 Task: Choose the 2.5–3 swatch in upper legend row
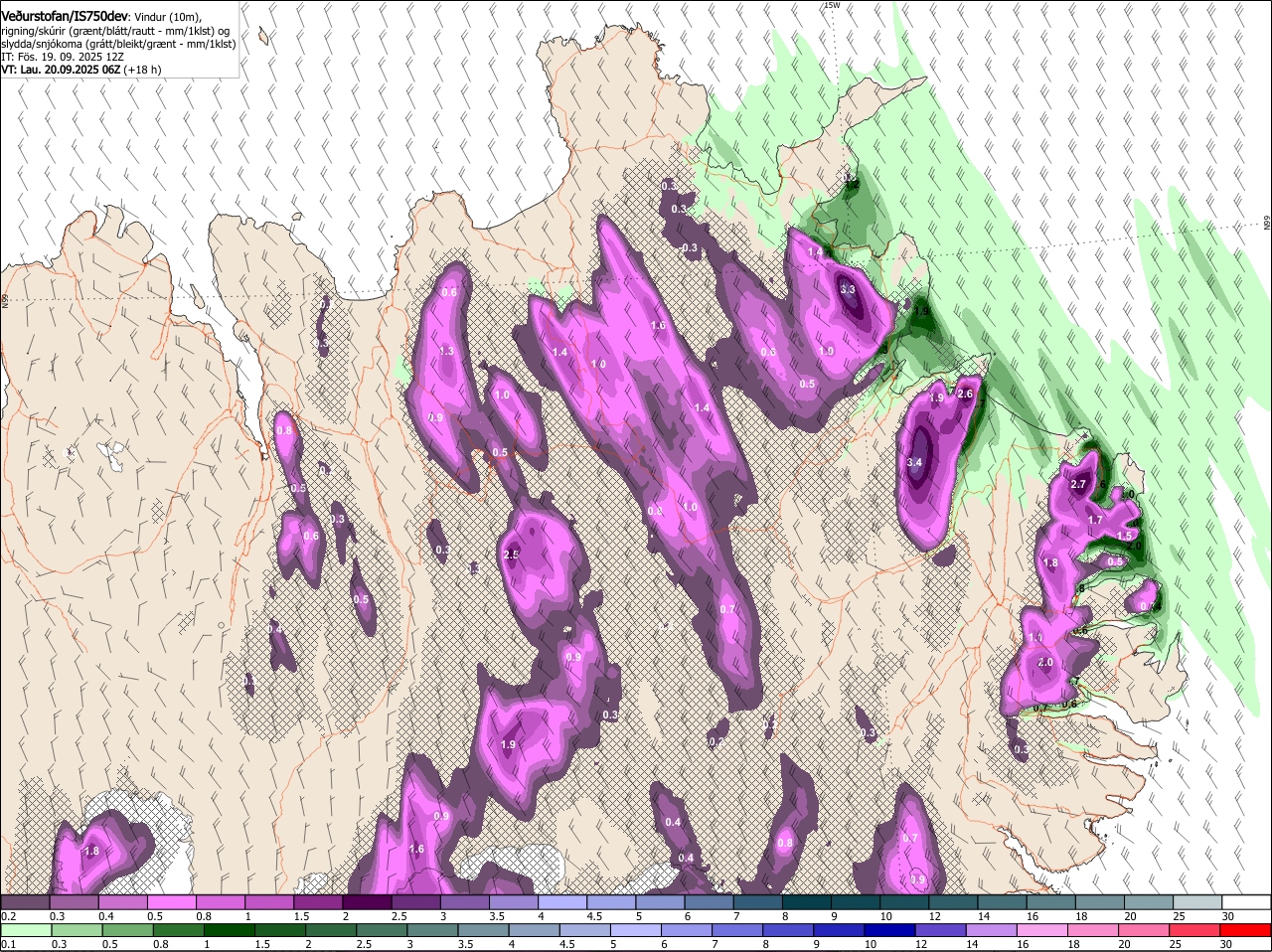[415, 902]
